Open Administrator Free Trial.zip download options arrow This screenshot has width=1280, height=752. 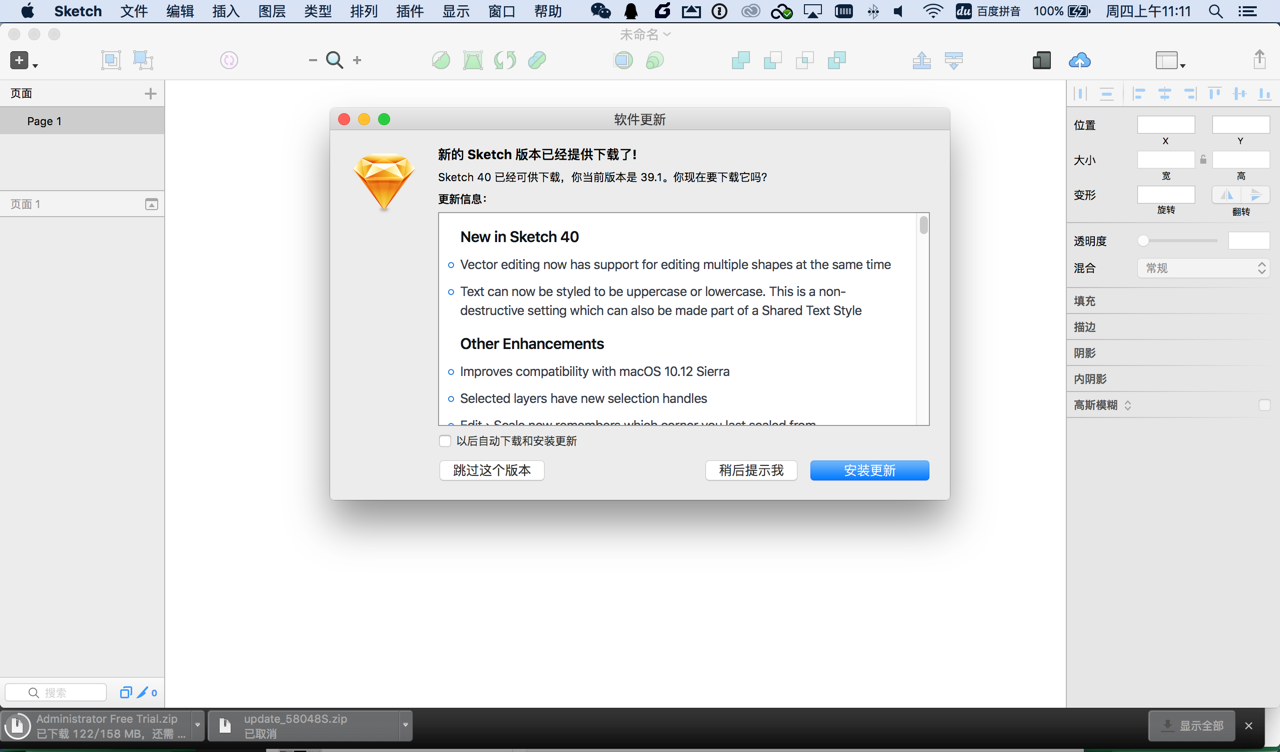[198, 725]
